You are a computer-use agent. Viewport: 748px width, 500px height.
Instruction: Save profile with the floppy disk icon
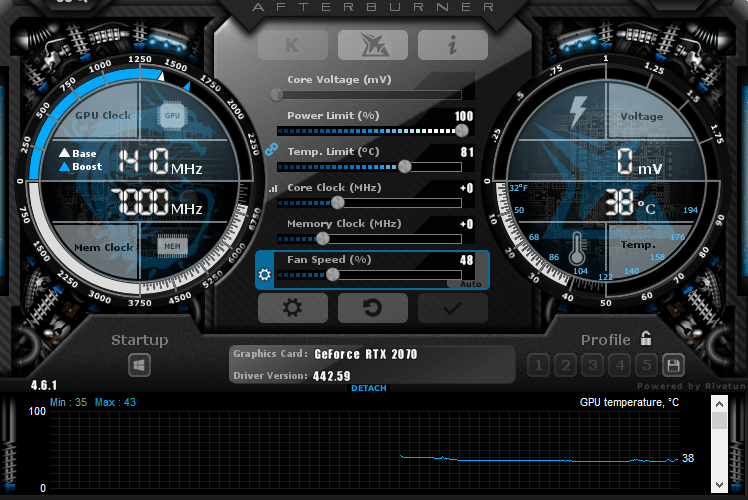[x=674, y=365]
